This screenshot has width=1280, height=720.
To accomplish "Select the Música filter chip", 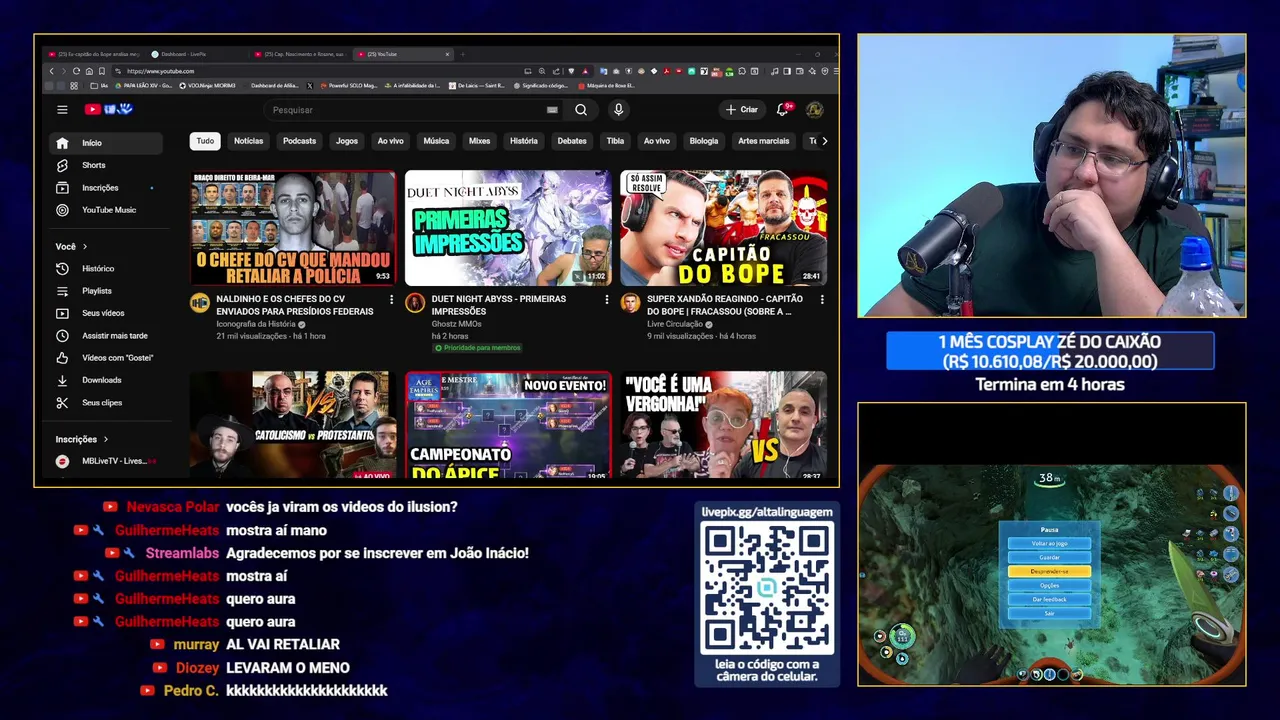I will click(x=436, y=141).
